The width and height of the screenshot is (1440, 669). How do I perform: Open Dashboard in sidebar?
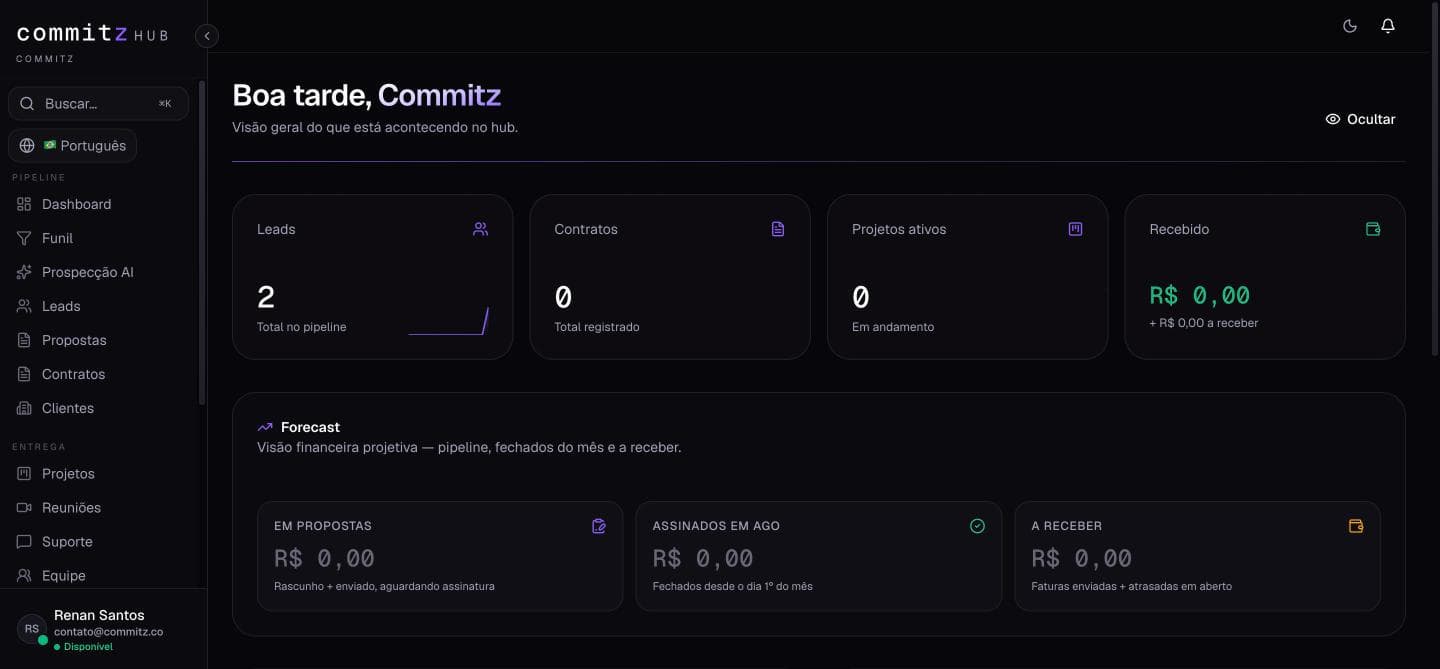(100, 204)
